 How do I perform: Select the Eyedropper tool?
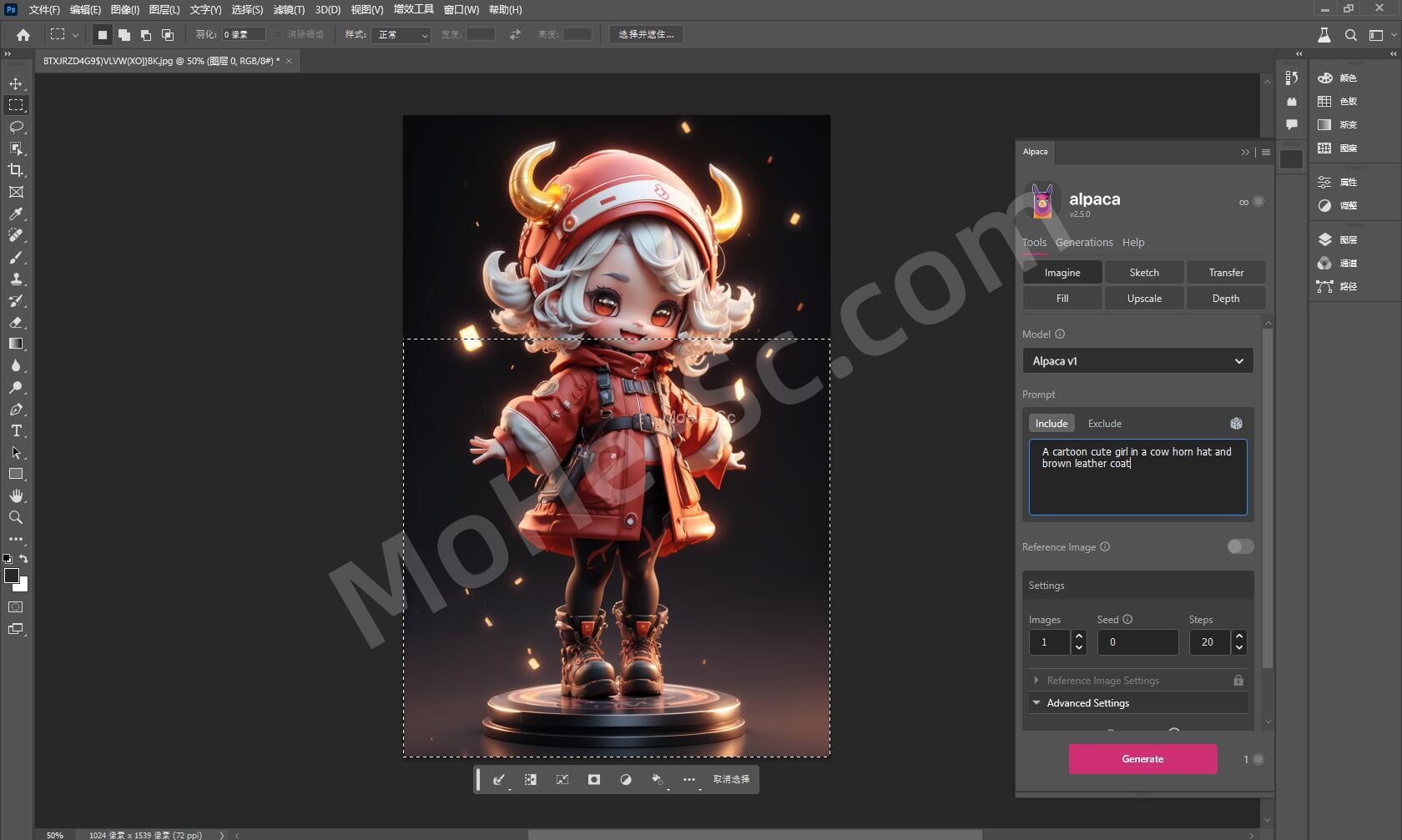(x=16, y=214)
